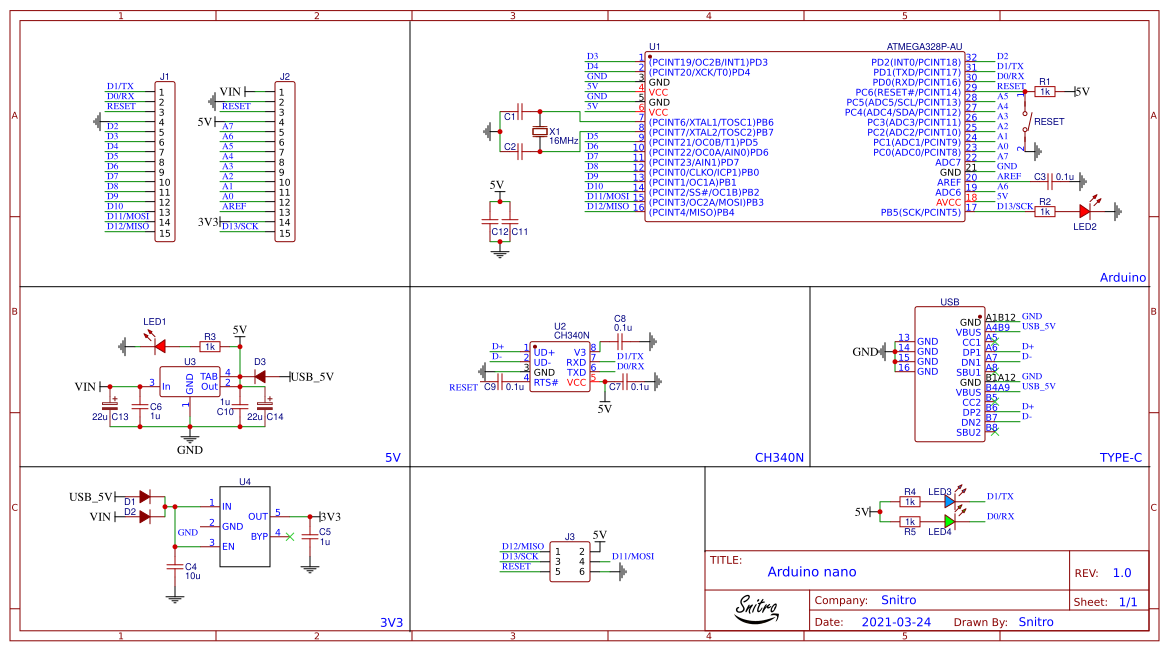Select the green LED4 symbol

(x=949, y=521)
